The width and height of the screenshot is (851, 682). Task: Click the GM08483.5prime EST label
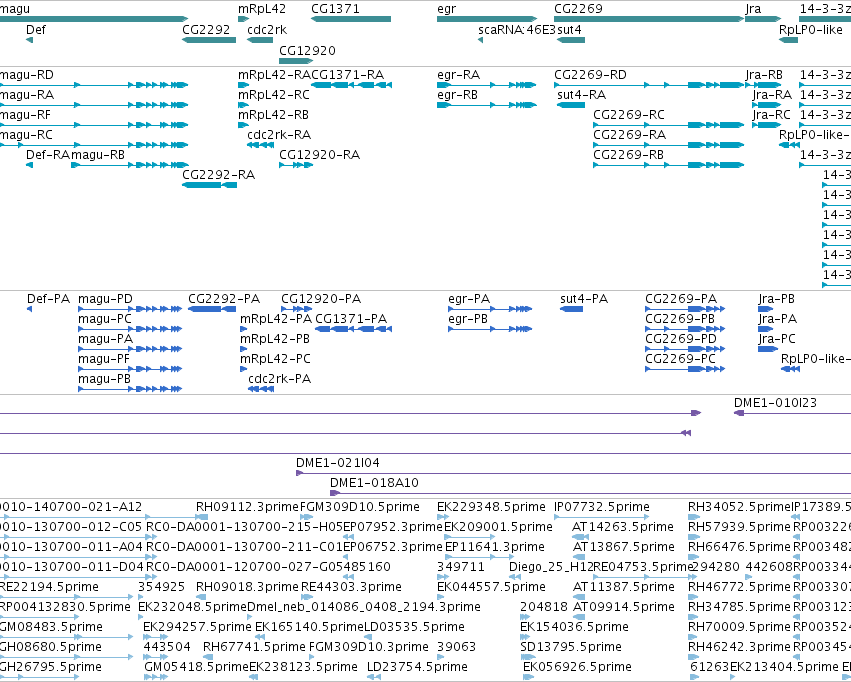tap(52, 627)
